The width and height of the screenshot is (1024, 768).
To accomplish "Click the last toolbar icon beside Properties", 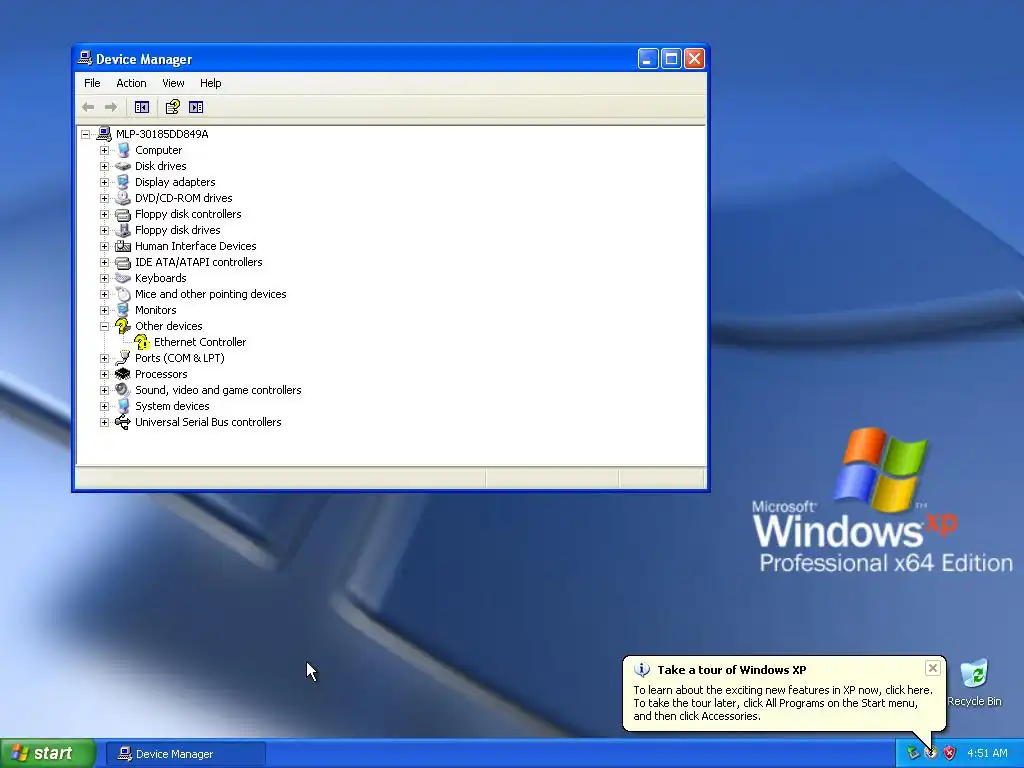I will [196, 107].
